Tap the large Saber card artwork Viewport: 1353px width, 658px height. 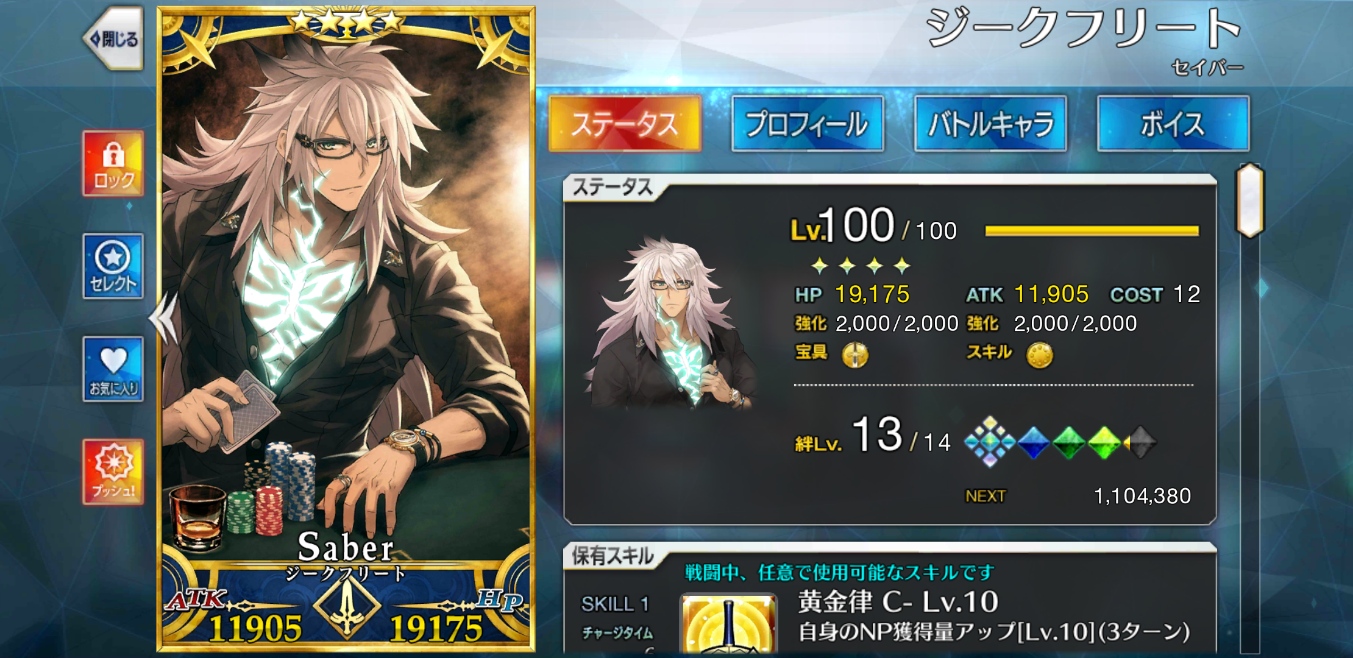click(346, 300)
